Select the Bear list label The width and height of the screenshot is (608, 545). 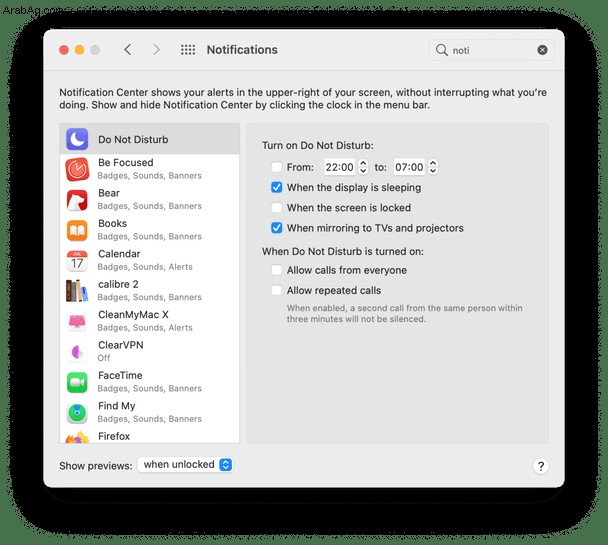click(x=109, y=193)
